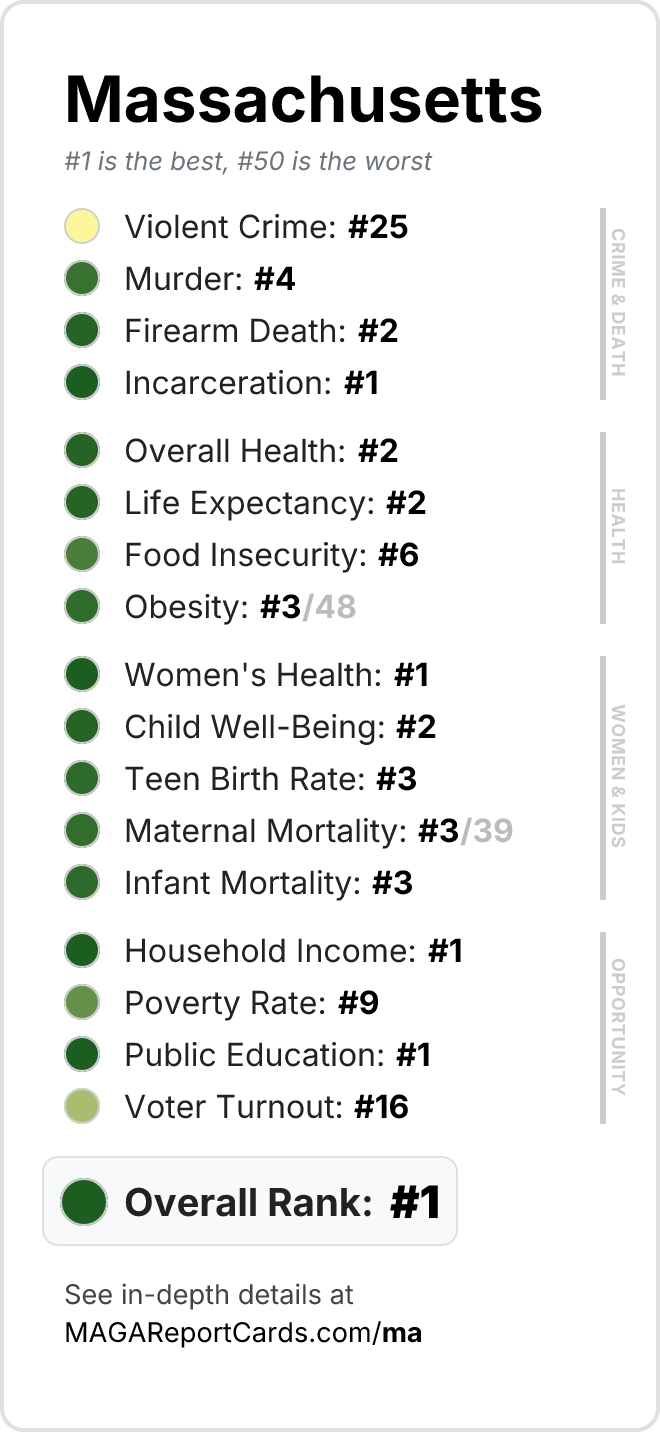Select the Massachusetts title heading
The height and width of the screenshot is (1432, 660).
[304, 99]
